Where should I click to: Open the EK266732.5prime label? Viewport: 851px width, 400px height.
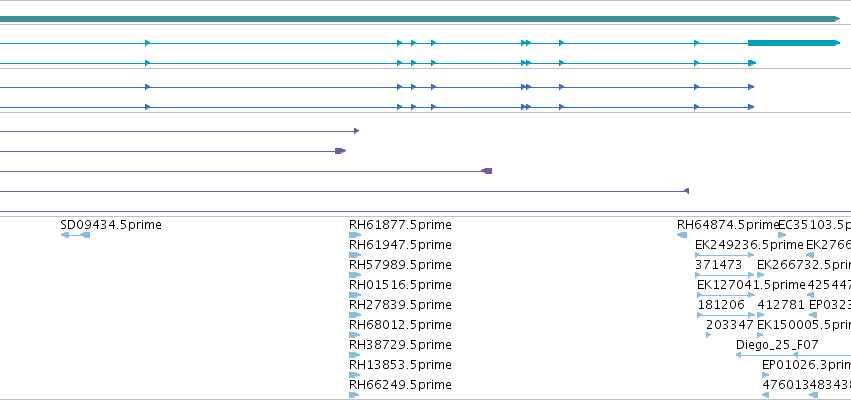click(x=804, y=265)
